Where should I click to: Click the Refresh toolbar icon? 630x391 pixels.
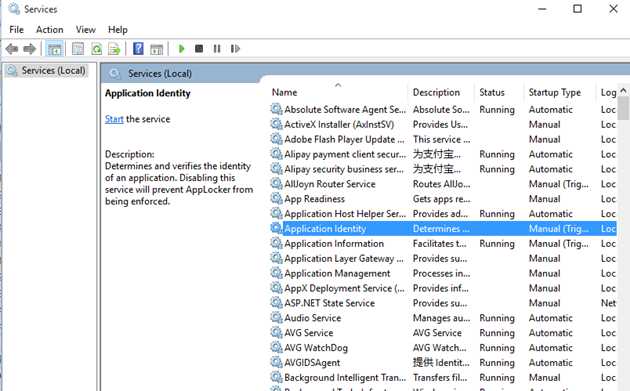pyautogui.click(x=96, y=49)
